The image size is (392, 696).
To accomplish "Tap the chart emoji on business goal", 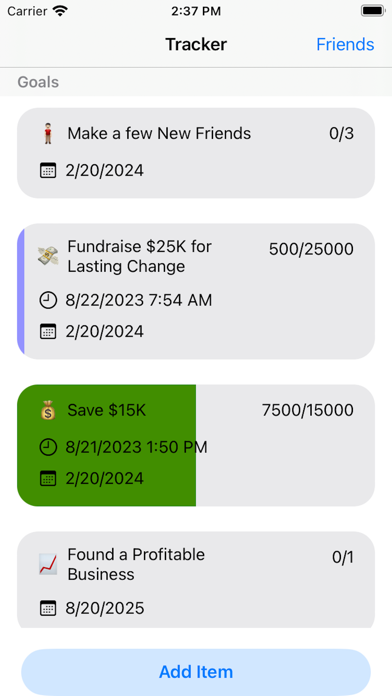I will [48, 565].
